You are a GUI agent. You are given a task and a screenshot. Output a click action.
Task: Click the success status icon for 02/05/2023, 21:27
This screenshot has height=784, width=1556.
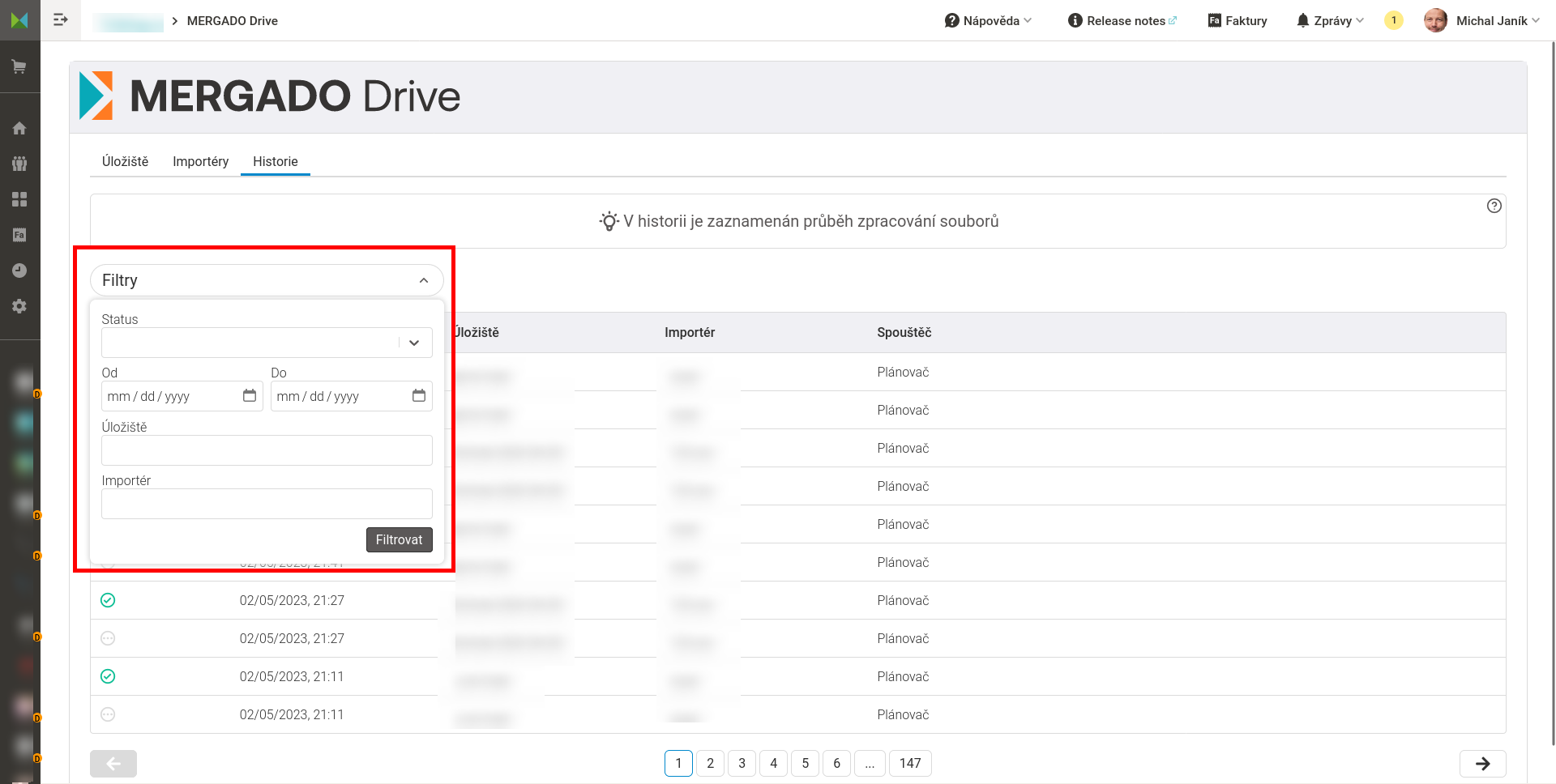point(108,600)
